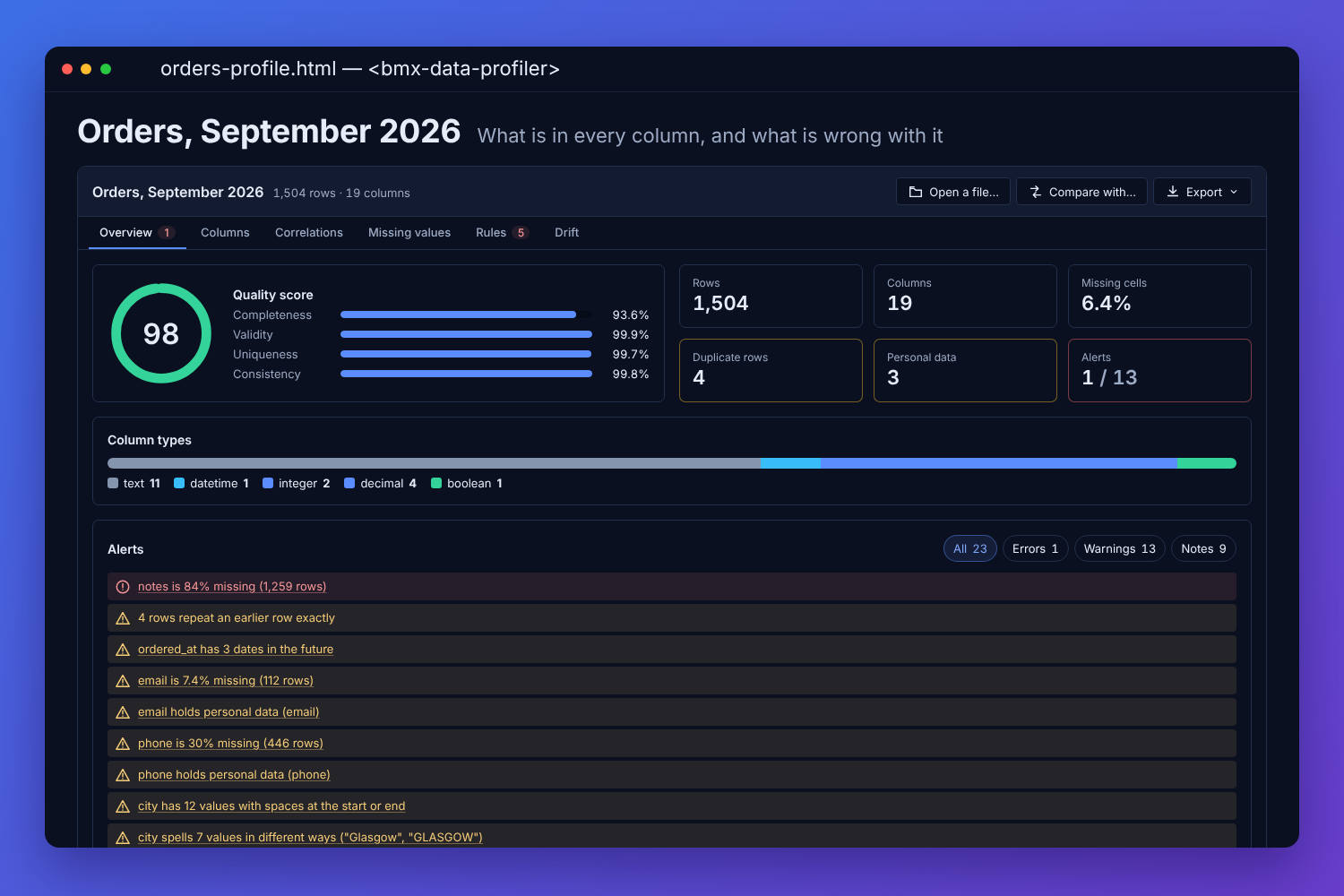Viewport: 1344px width, 896px height.
Task: Click warning icon beside phone missing alert
Action: 123,744
